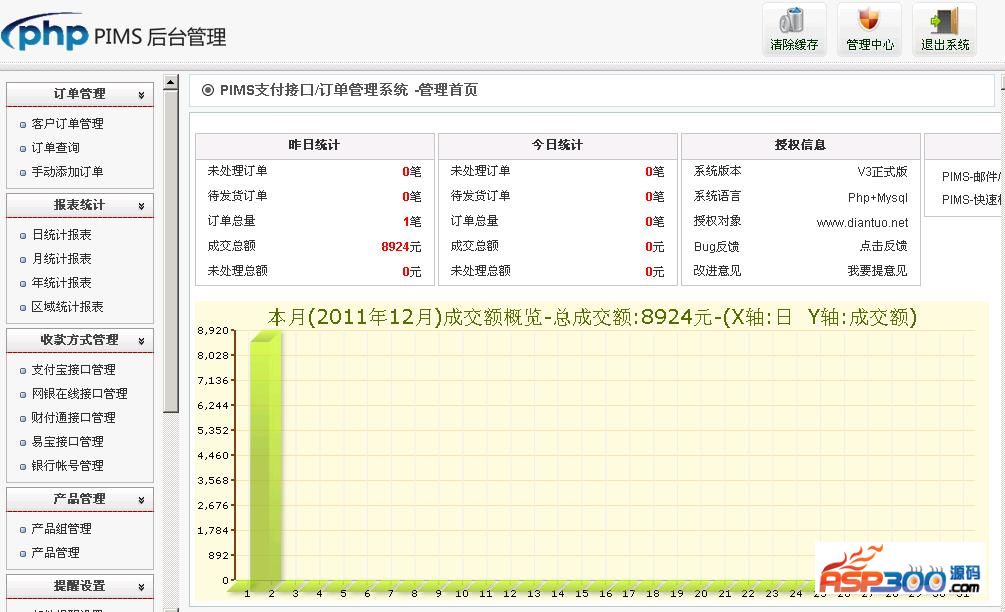Click bullet icon beside 支付宝接口管理
This screenshot has width=1005, height=612.
coord(23,371)
